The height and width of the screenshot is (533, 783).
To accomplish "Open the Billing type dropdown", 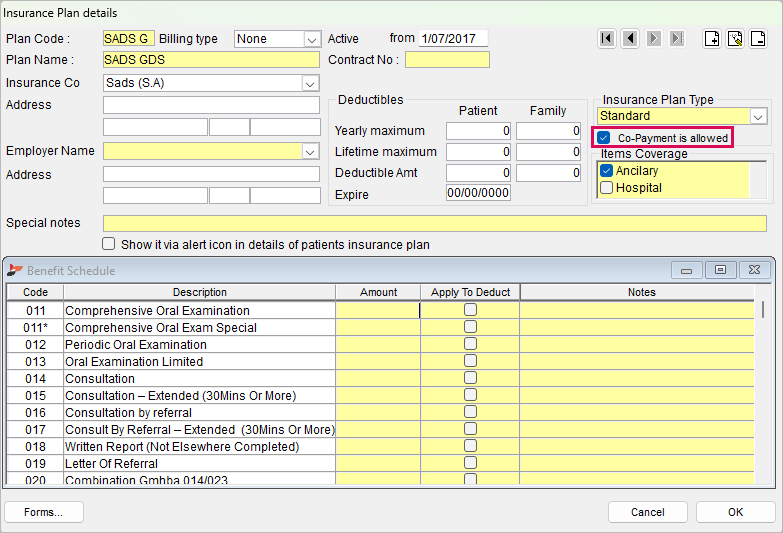I will [312, 39].
